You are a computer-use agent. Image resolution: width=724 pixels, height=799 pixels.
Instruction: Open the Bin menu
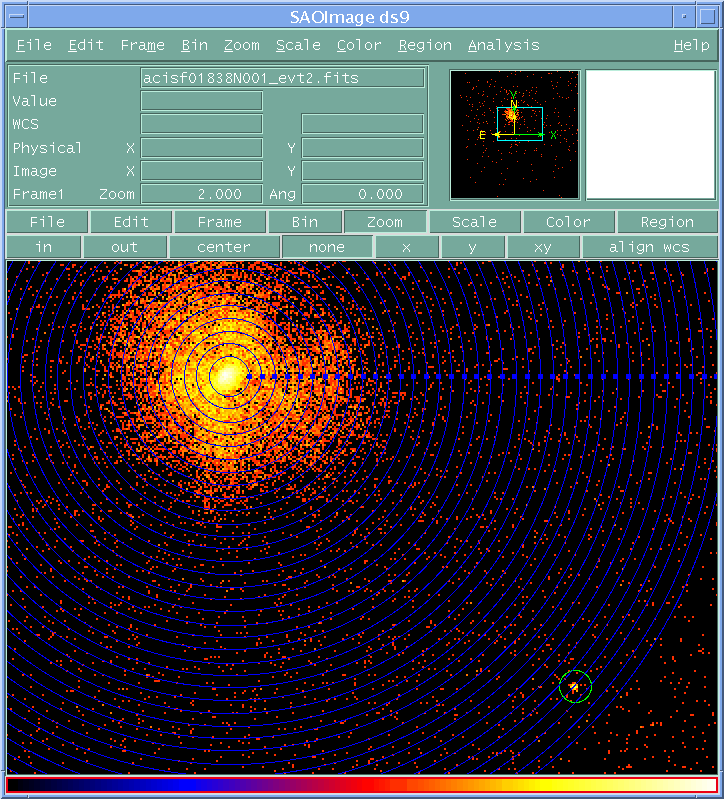coord(194,45)
